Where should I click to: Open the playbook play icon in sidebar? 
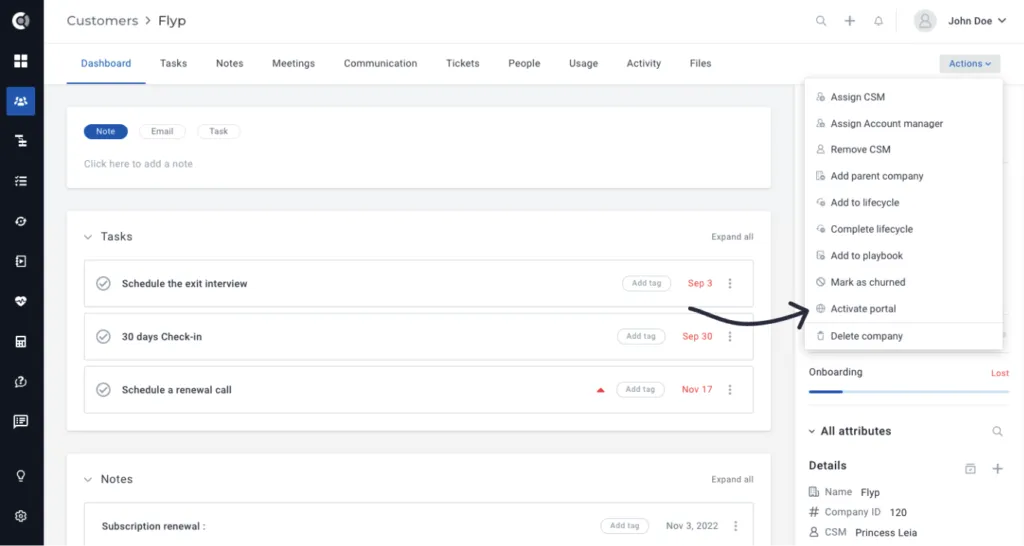(x=21, y=261)
